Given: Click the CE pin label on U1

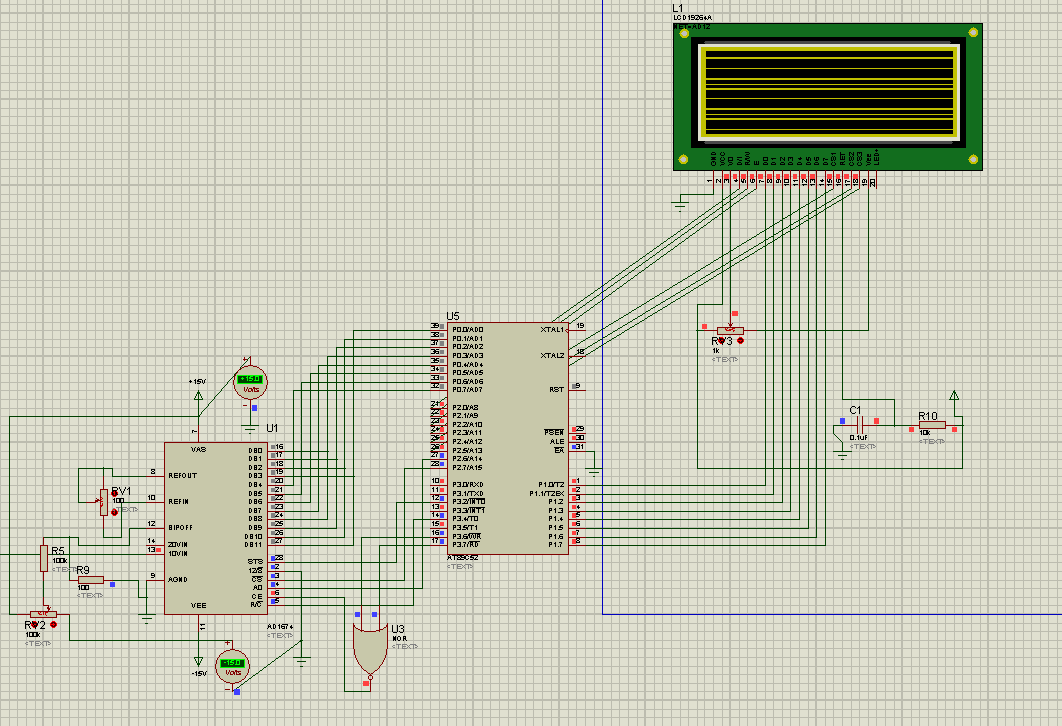Looking at the screenshot, I should pyautogui.click(x=257, y=597).
